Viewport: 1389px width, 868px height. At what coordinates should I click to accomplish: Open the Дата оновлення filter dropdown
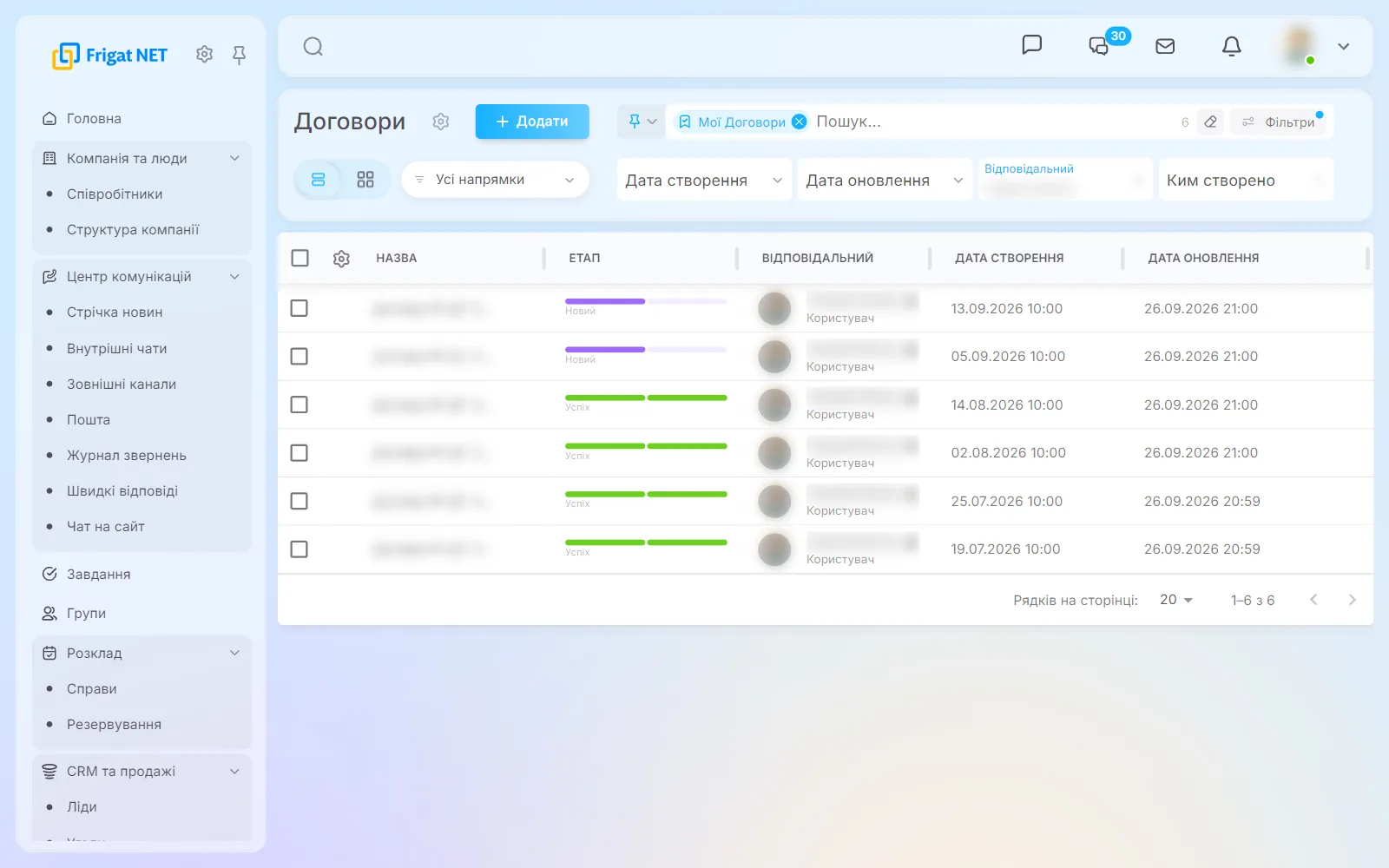tap(885, 180)
